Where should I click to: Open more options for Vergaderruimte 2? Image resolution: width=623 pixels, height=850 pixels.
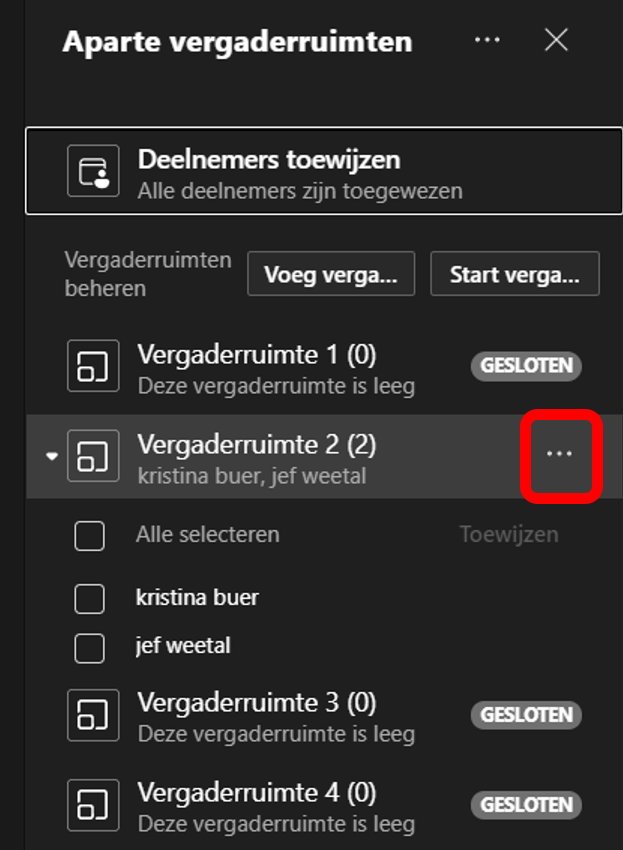(560, 454)
